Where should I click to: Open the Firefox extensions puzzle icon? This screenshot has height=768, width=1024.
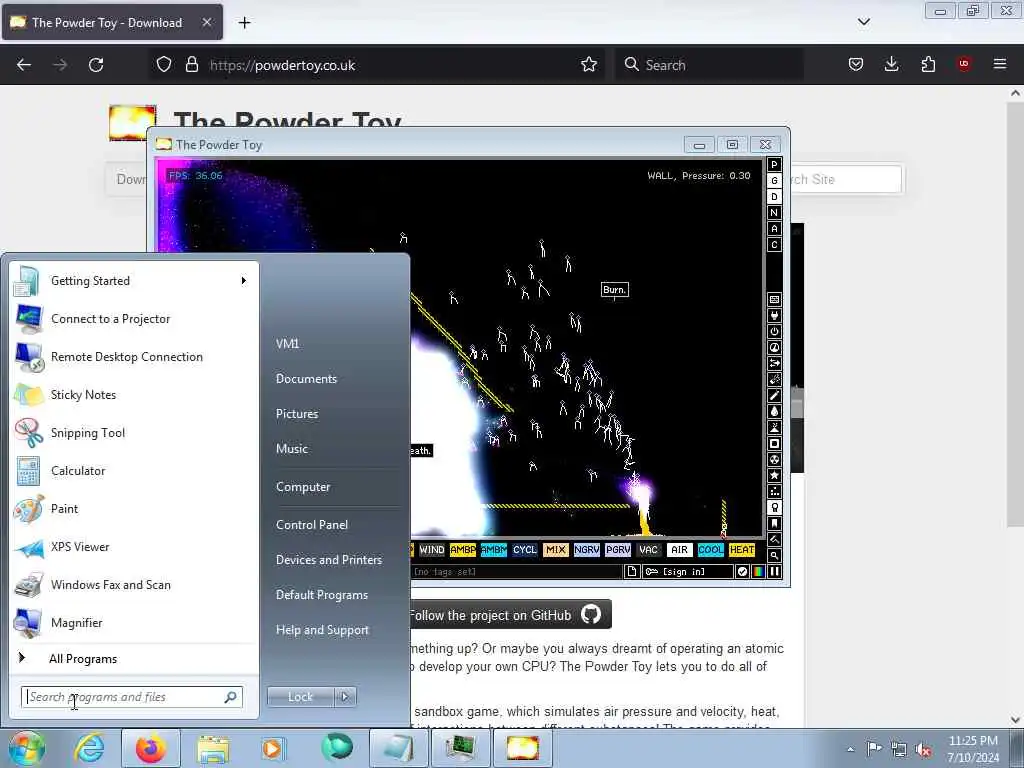coord(928,64)
